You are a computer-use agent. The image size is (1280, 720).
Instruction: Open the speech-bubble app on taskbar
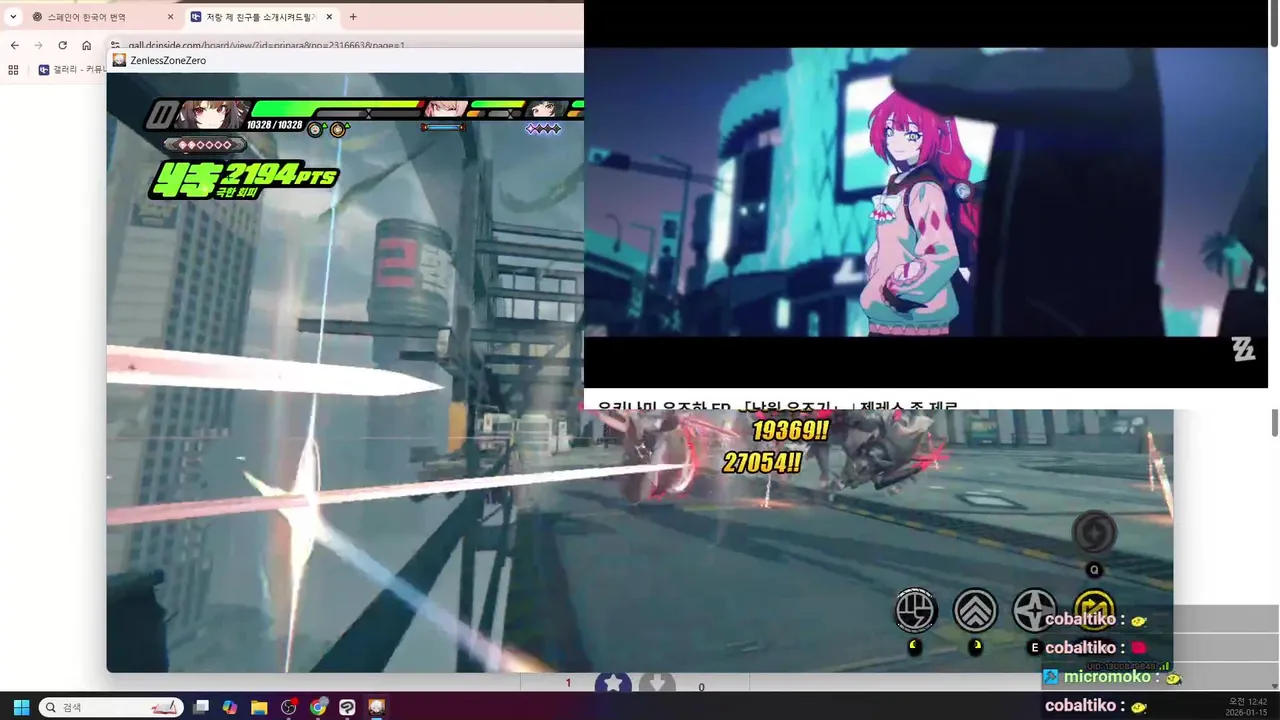(x=347, y=707)
